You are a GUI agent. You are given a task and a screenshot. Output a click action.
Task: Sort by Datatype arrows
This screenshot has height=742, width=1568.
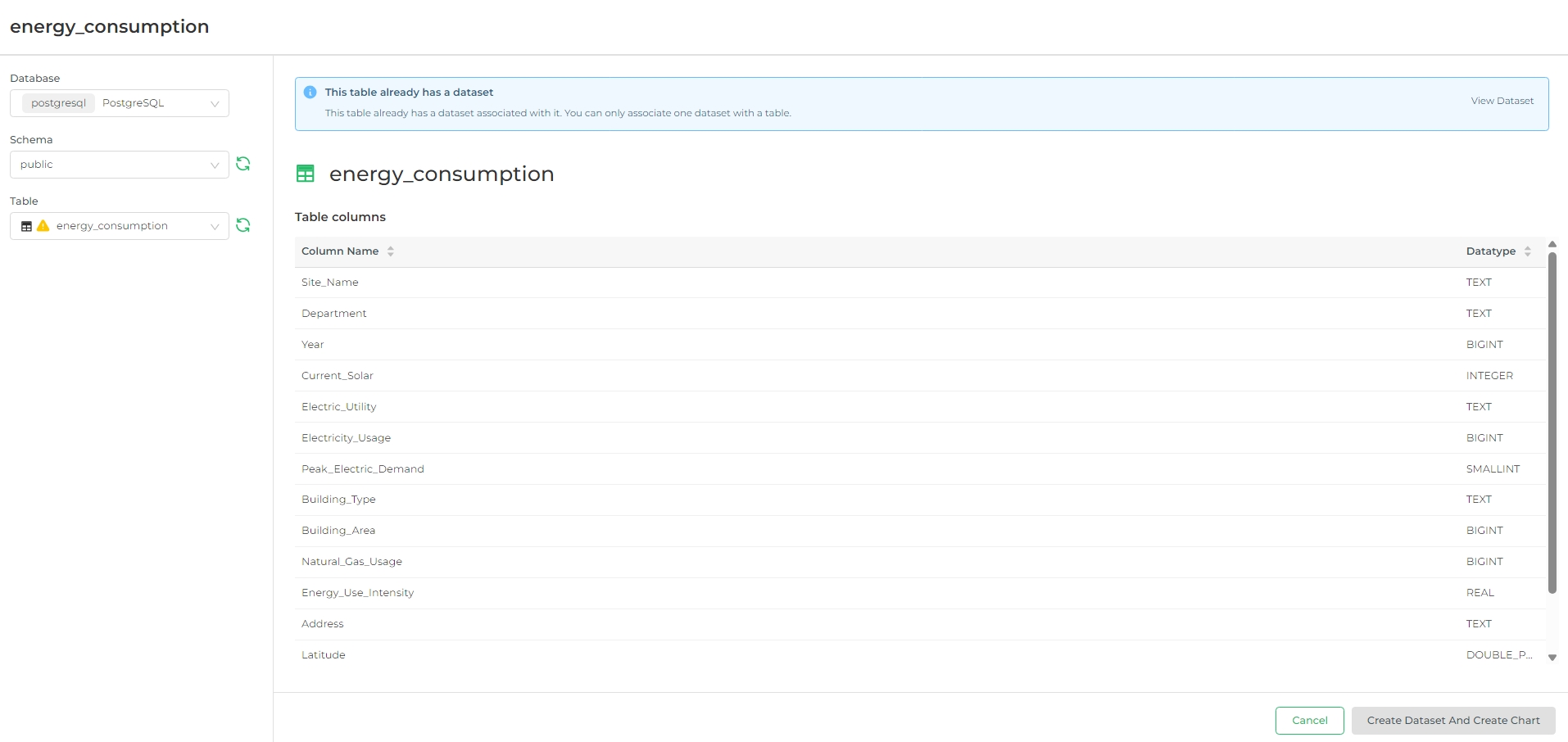coord(1528,251)
